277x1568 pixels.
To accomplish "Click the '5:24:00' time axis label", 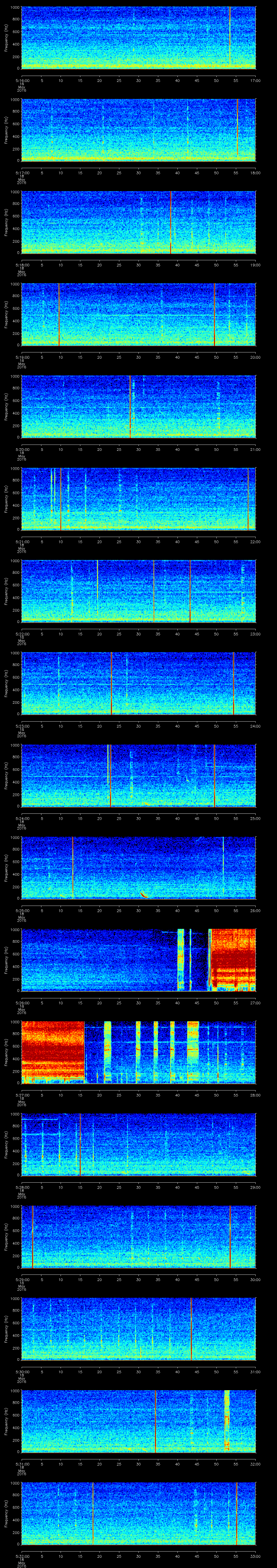I will (x=22, y=818).
